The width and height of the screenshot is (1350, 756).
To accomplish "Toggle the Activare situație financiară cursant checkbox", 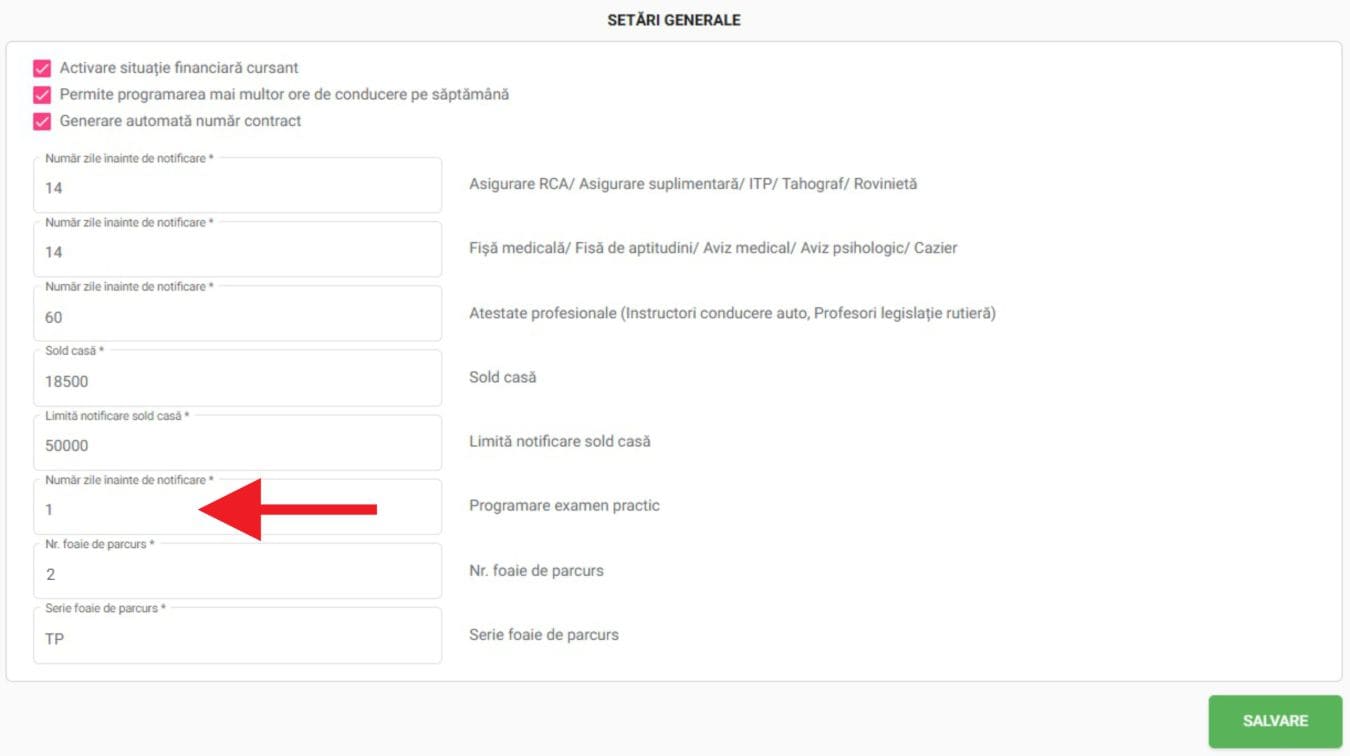I will click(42, 69).
